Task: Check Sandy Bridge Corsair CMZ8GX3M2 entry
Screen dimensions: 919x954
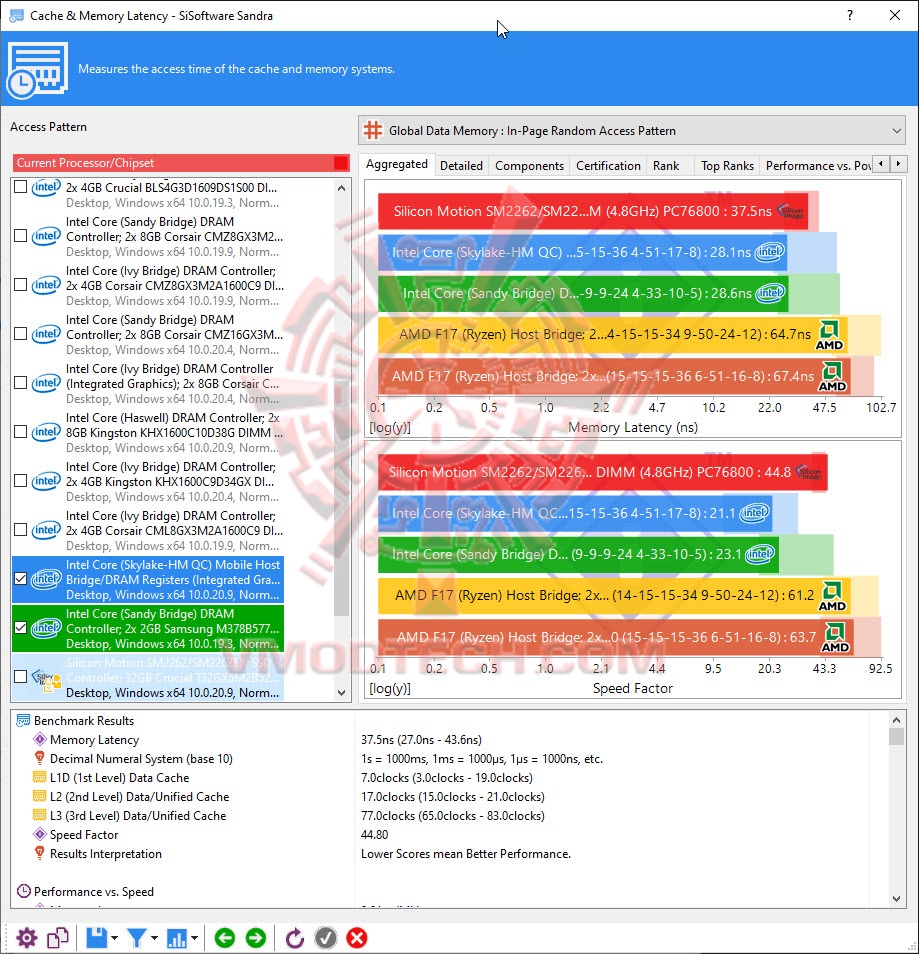Action: click(x=20, y=235)
